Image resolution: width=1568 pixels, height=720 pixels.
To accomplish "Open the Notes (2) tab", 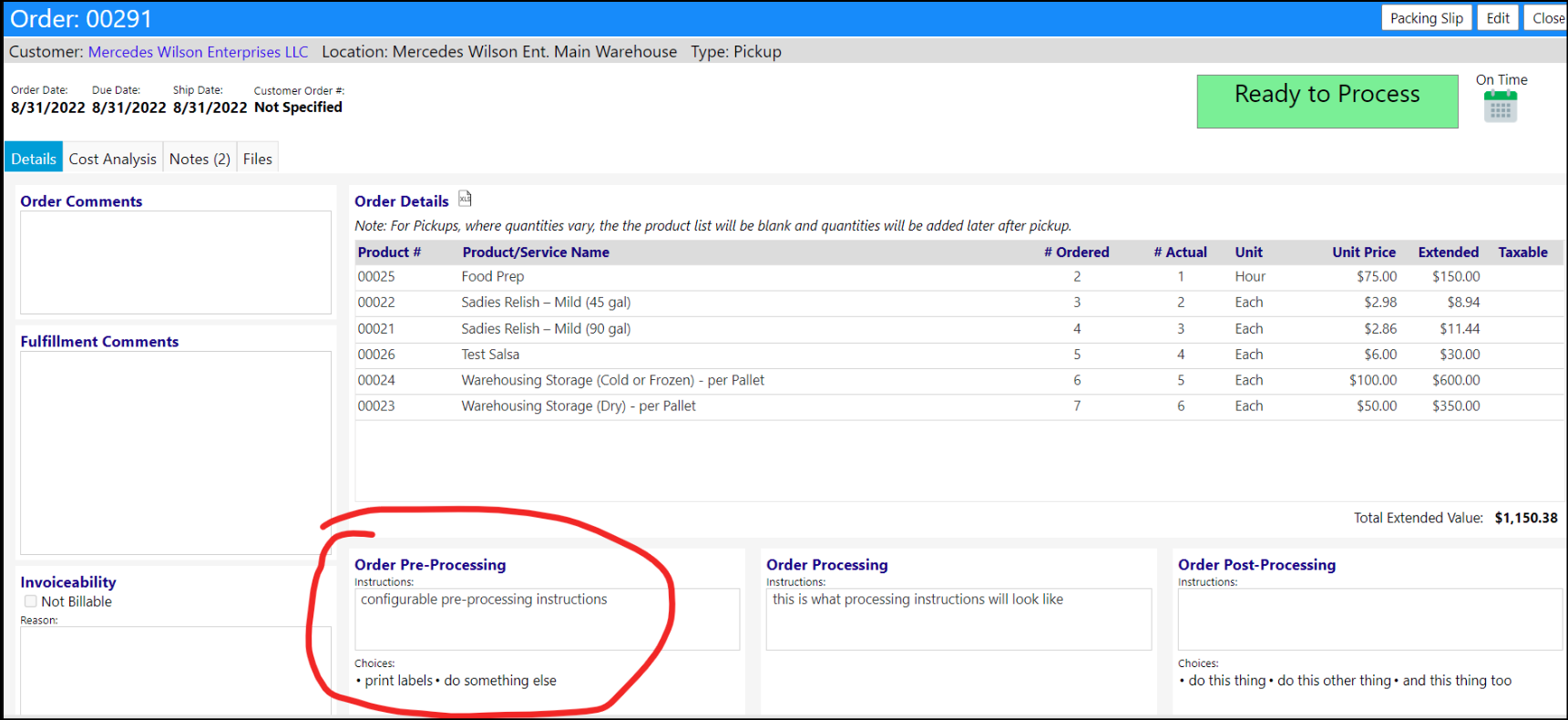I will tap(200, 159).
